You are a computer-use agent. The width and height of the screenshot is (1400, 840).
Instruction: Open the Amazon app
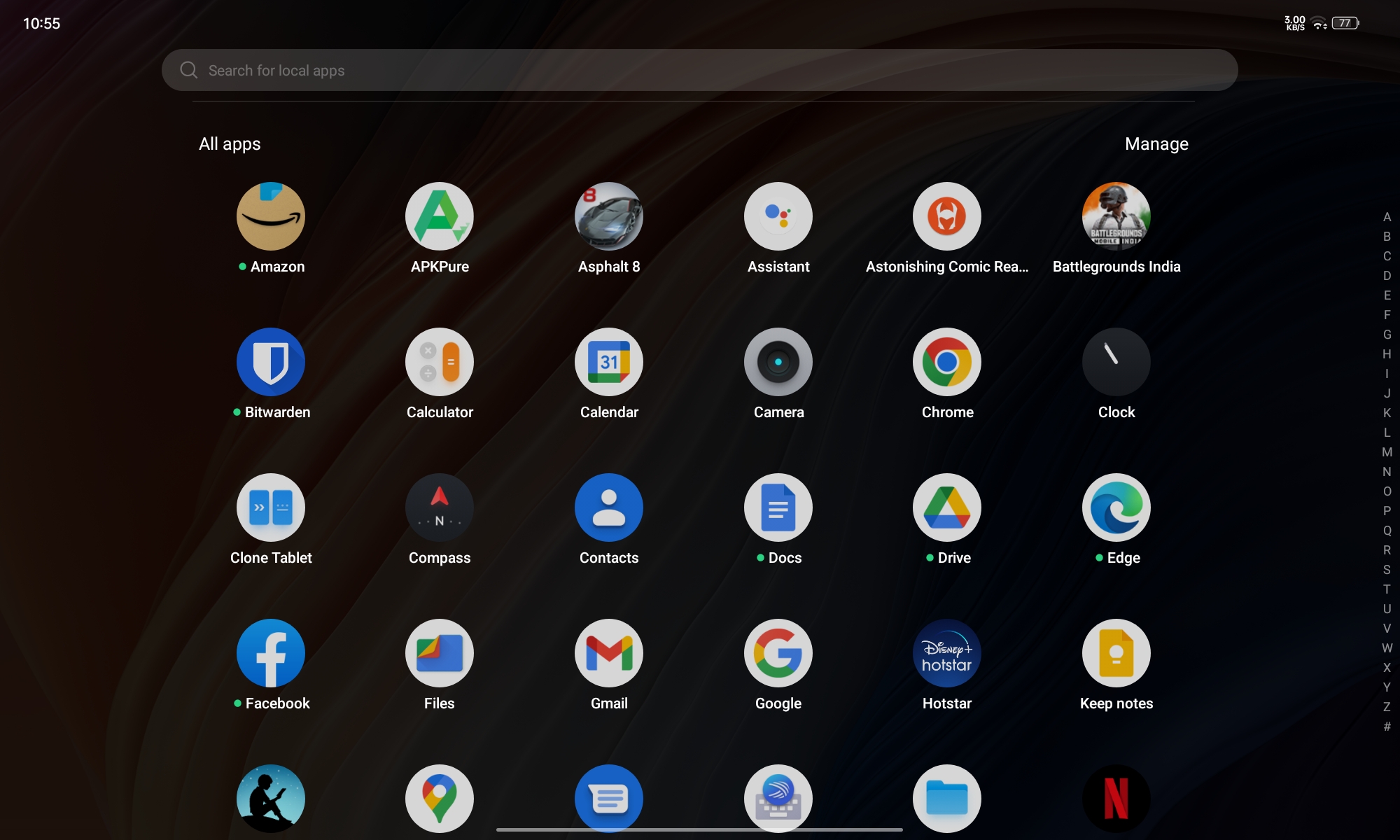[x=271, y=216]
